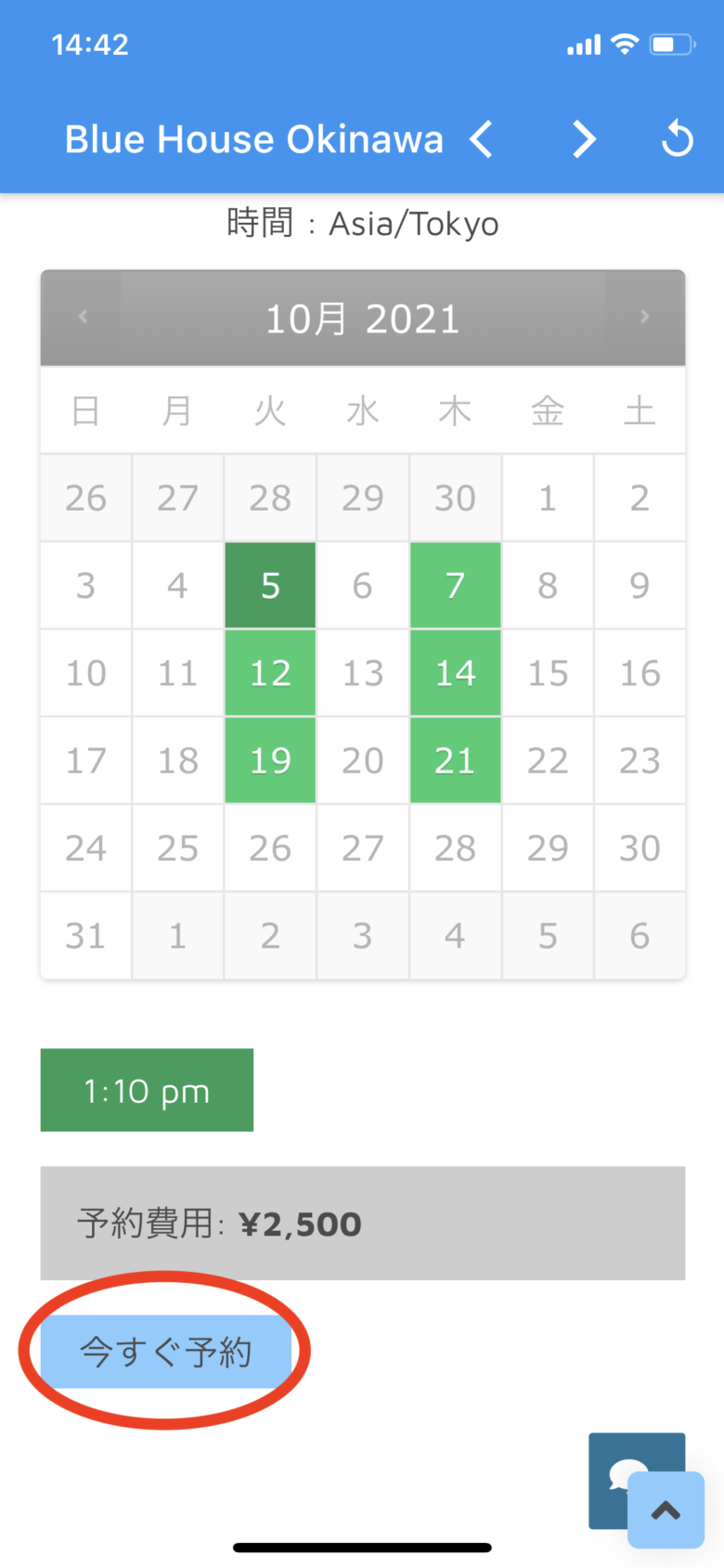Tap the scroll-to-top chevron button
The width and height of the screenshot is (724, 1568).
point(666,1510)
